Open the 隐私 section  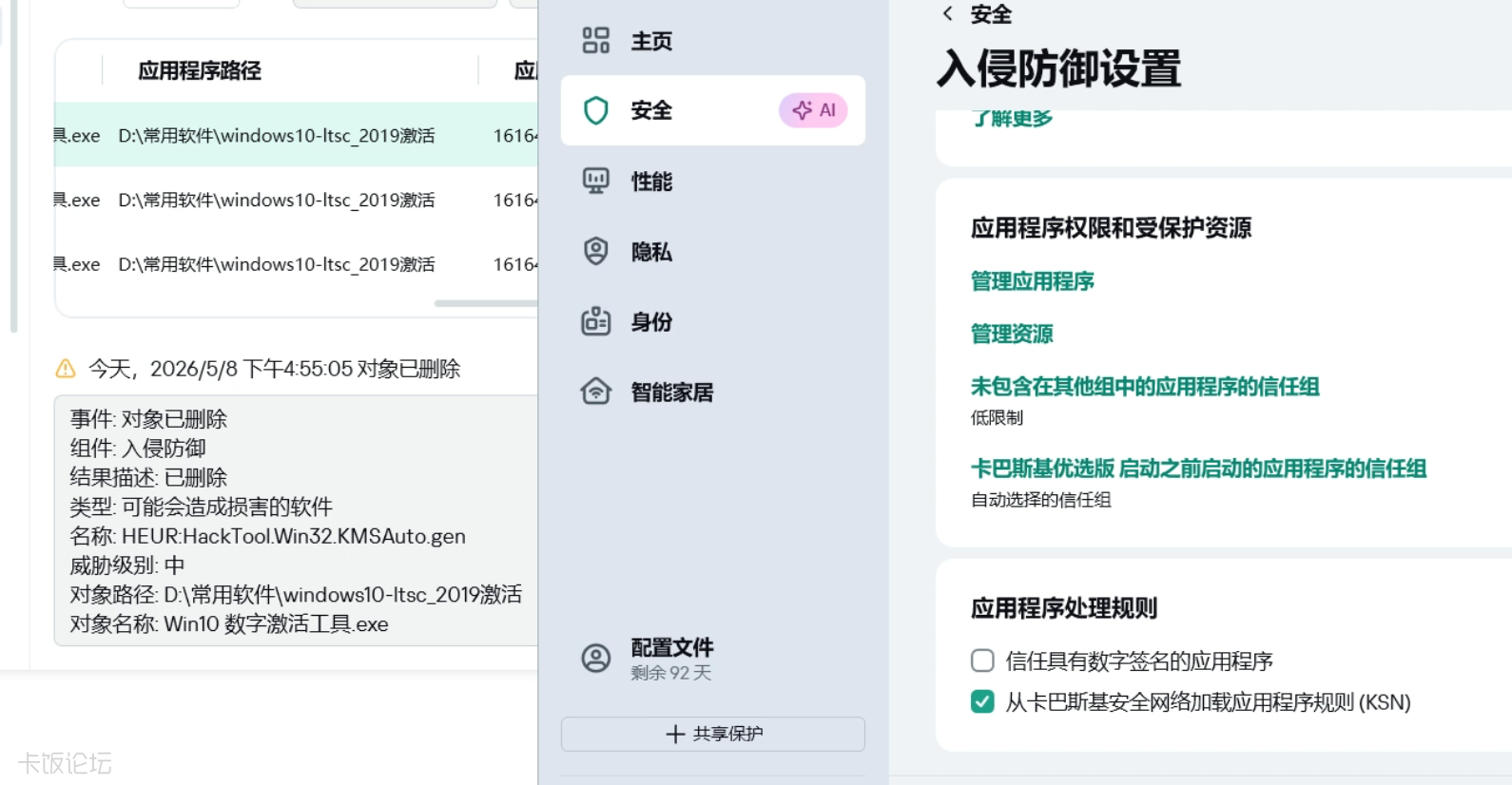click(713, 251)
